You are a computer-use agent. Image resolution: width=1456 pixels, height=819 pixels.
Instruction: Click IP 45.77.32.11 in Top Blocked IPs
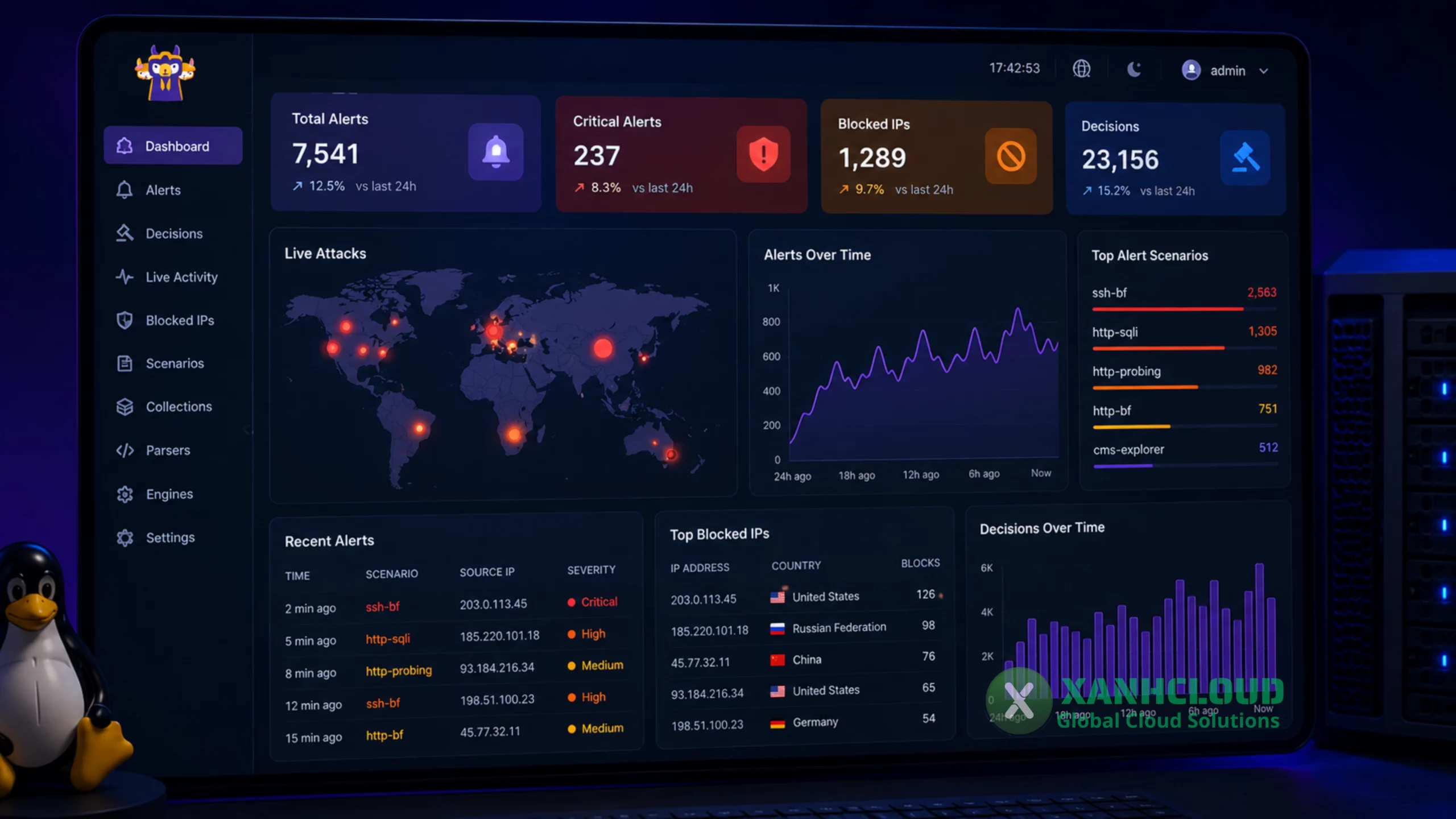click(700, 663)
